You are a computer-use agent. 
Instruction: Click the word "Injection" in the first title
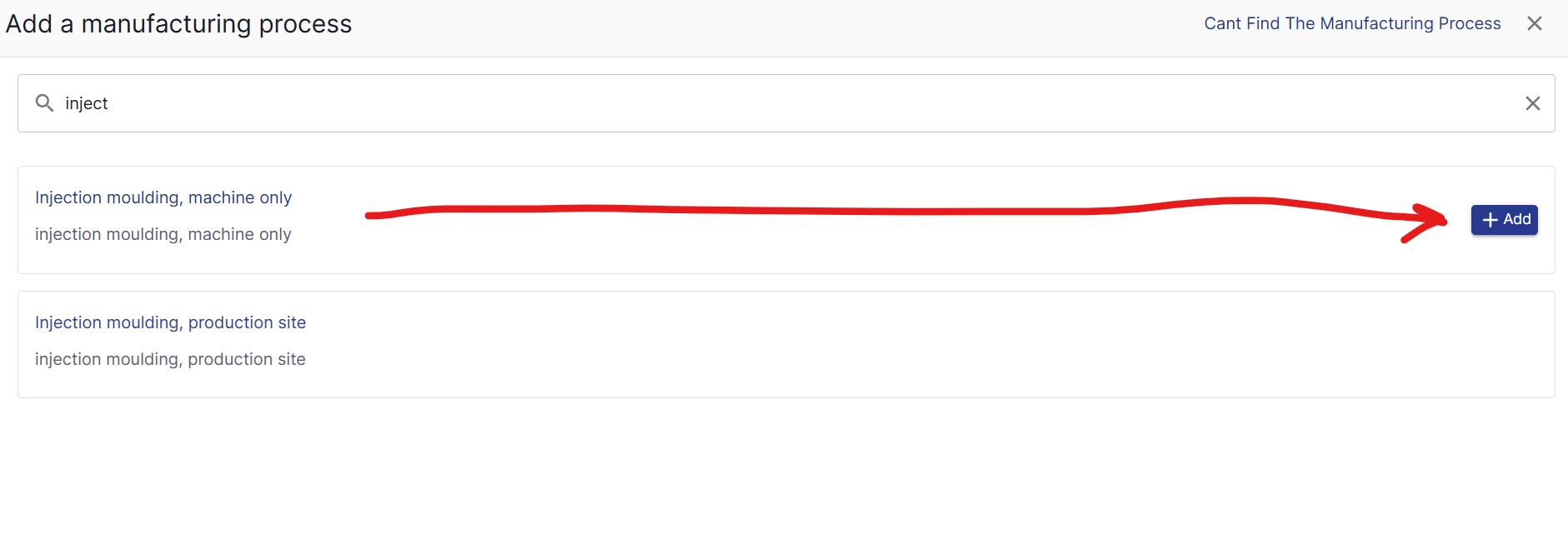point(68,197)
